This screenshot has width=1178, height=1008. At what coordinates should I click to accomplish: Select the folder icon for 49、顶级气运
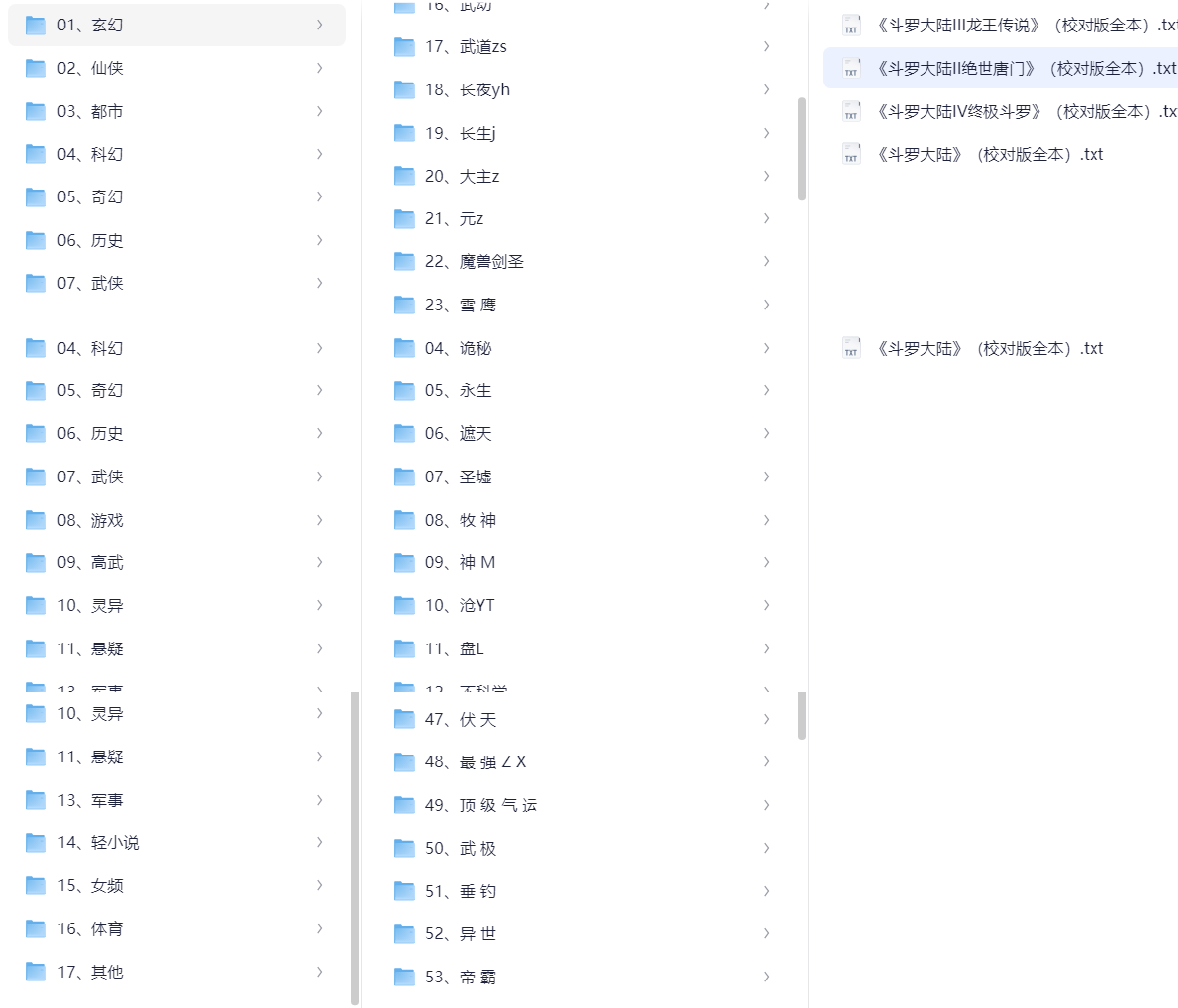tap(404, 806)
